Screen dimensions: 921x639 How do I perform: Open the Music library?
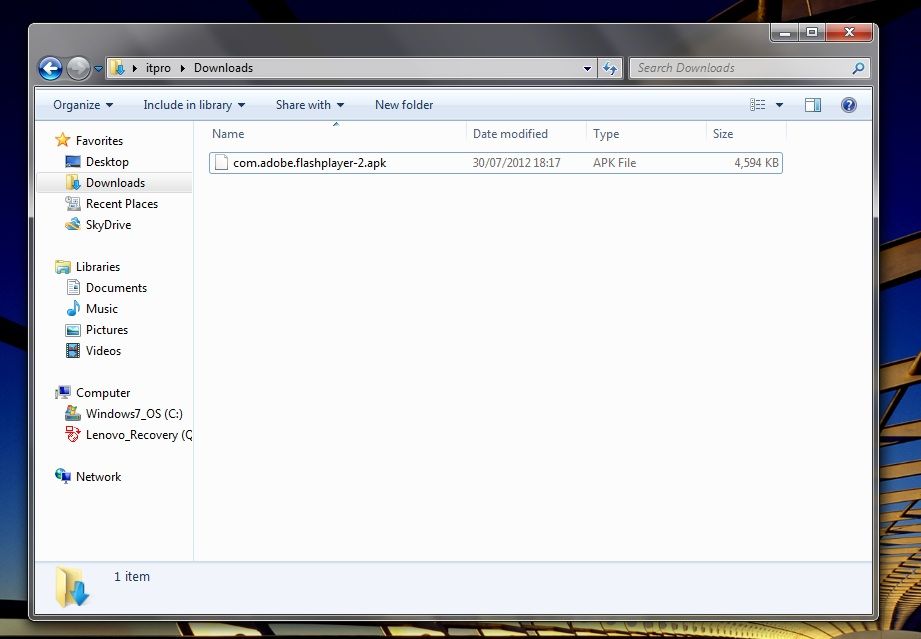click(x=102, y=309)
